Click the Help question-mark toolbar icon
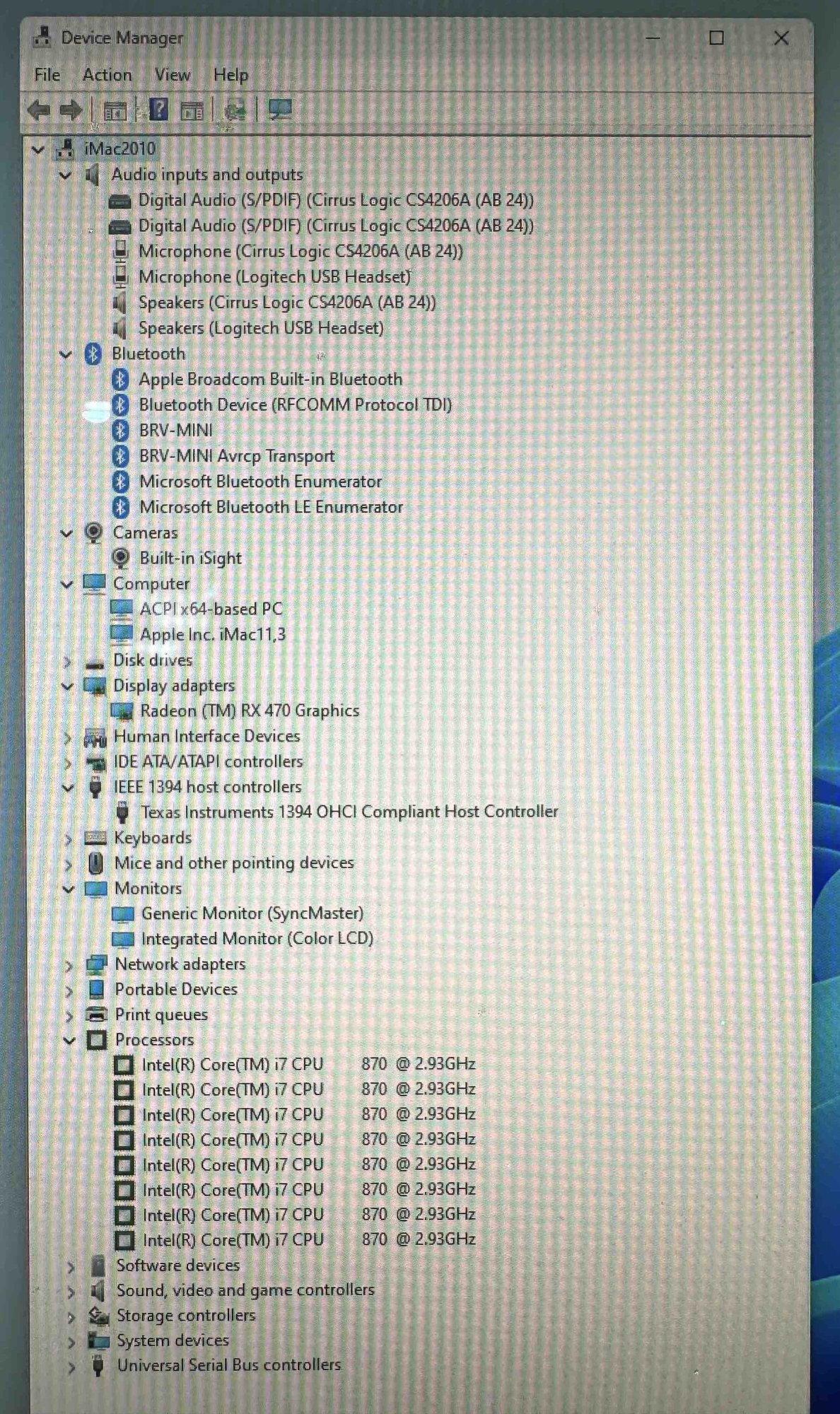 [x=159, y=110]
